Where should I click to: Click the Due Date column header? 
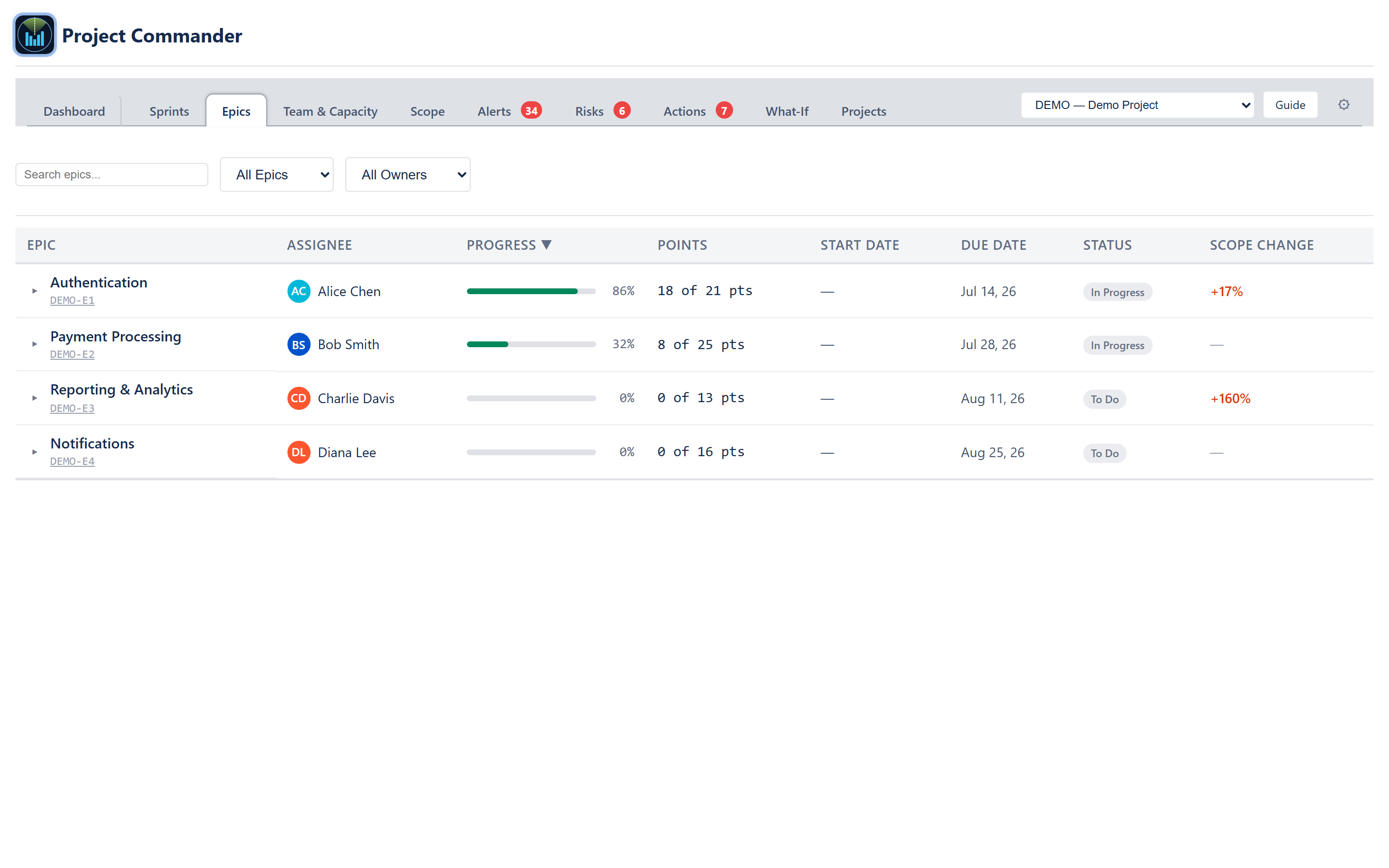(994, 245)
